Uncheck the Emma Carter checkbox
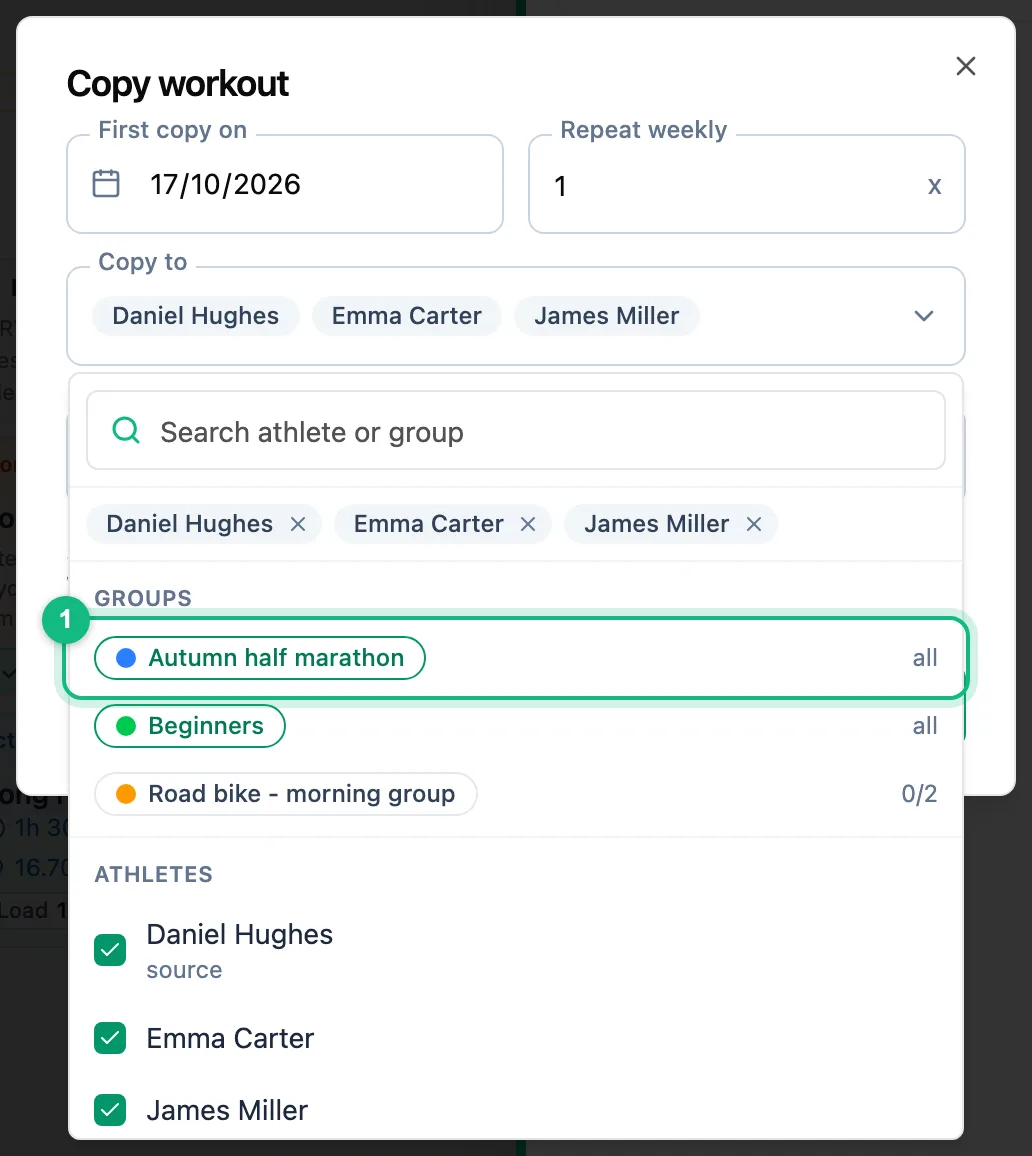1032x1156 pixels. click(110, 1038)
